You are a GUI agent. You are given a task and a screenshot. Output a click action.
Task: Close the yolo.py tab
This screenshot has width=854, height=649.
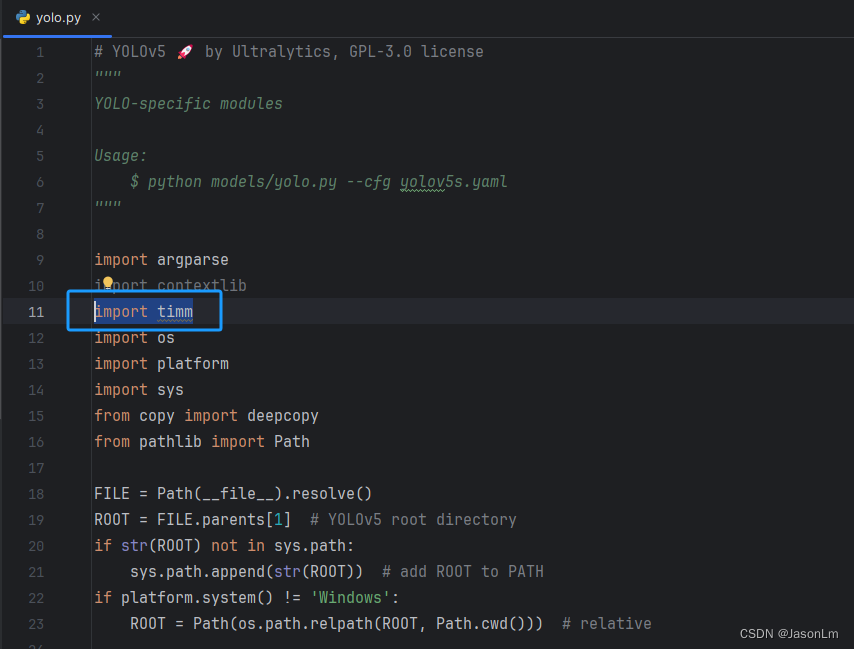[x=96, y=17]
